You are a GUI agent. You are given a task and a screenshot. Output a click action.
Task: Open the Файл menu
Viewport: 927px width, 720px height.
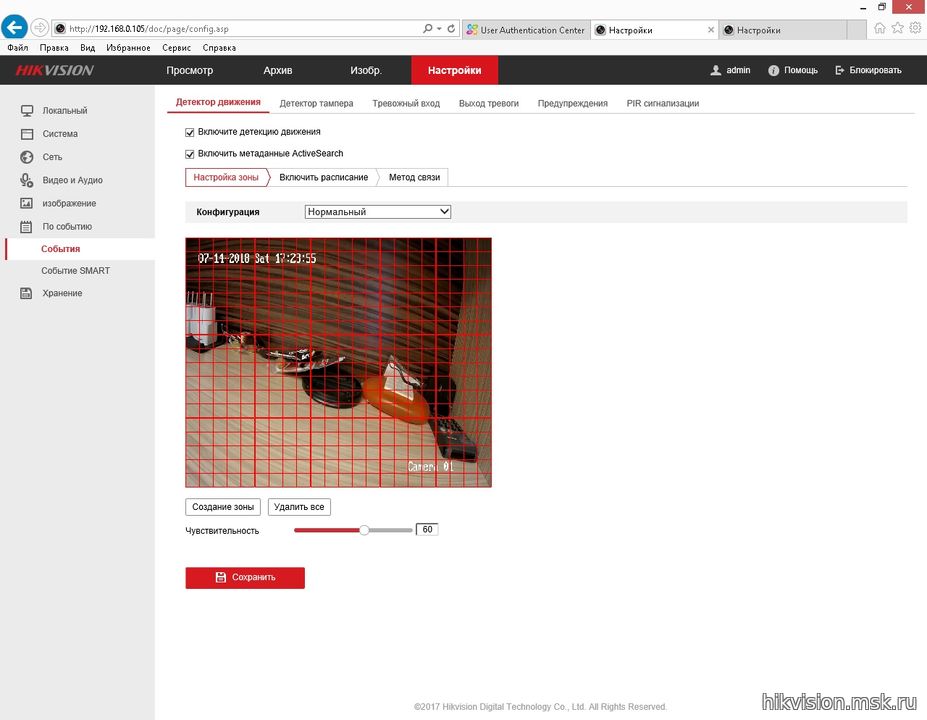coord(18,48)
